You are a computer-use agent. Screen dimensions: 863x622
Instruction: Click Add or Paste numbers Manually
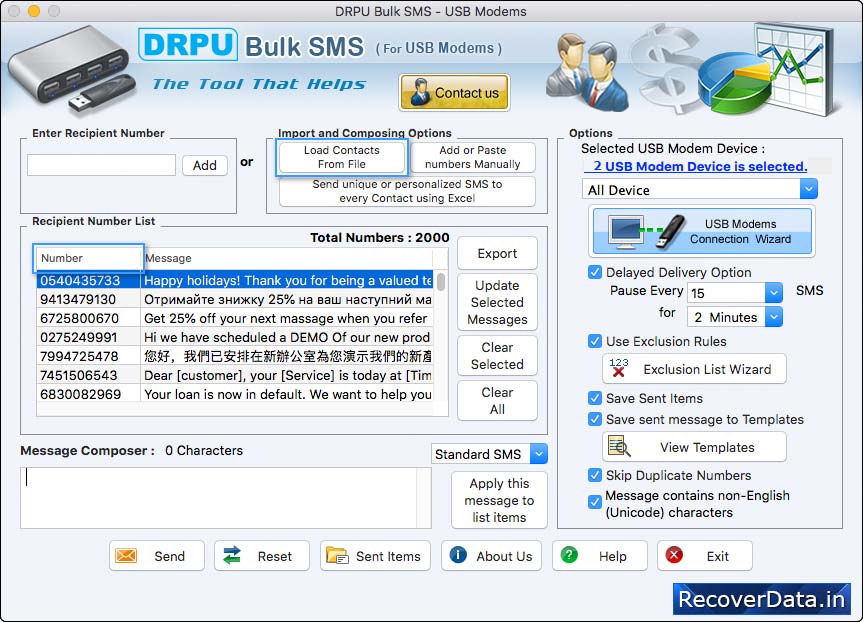tap(472, 157)
